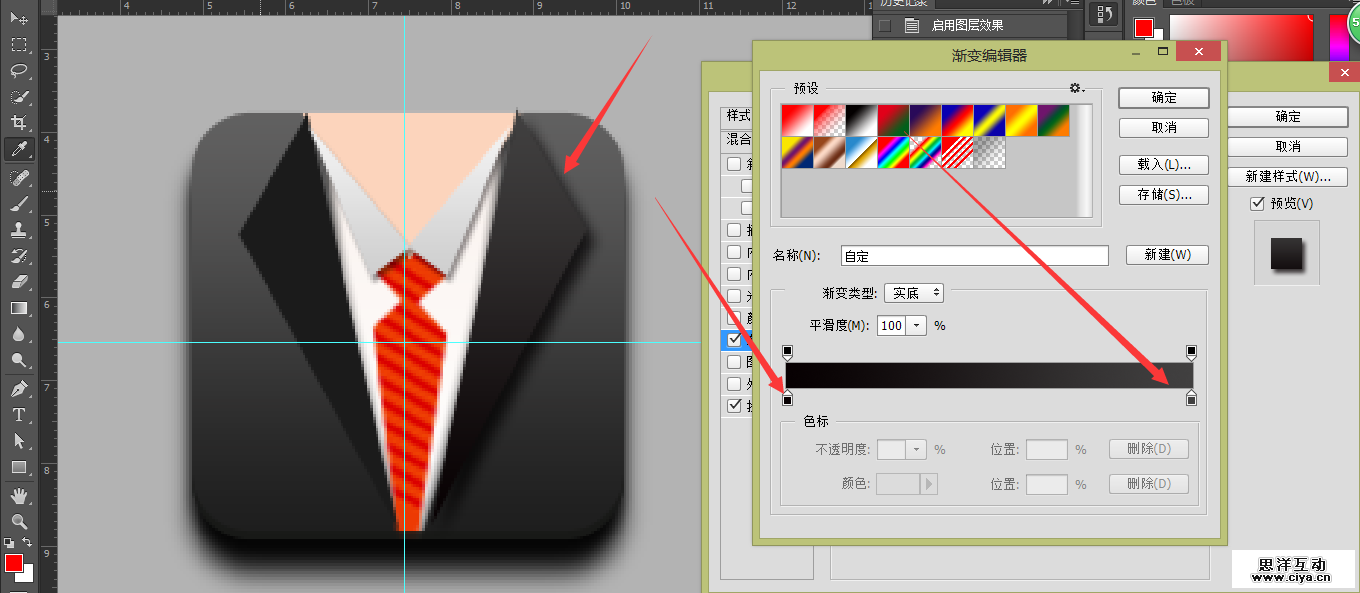Uncheck the last checked style checkbox in list
The width and height of the screenshot is (1360, 593).
735,406
